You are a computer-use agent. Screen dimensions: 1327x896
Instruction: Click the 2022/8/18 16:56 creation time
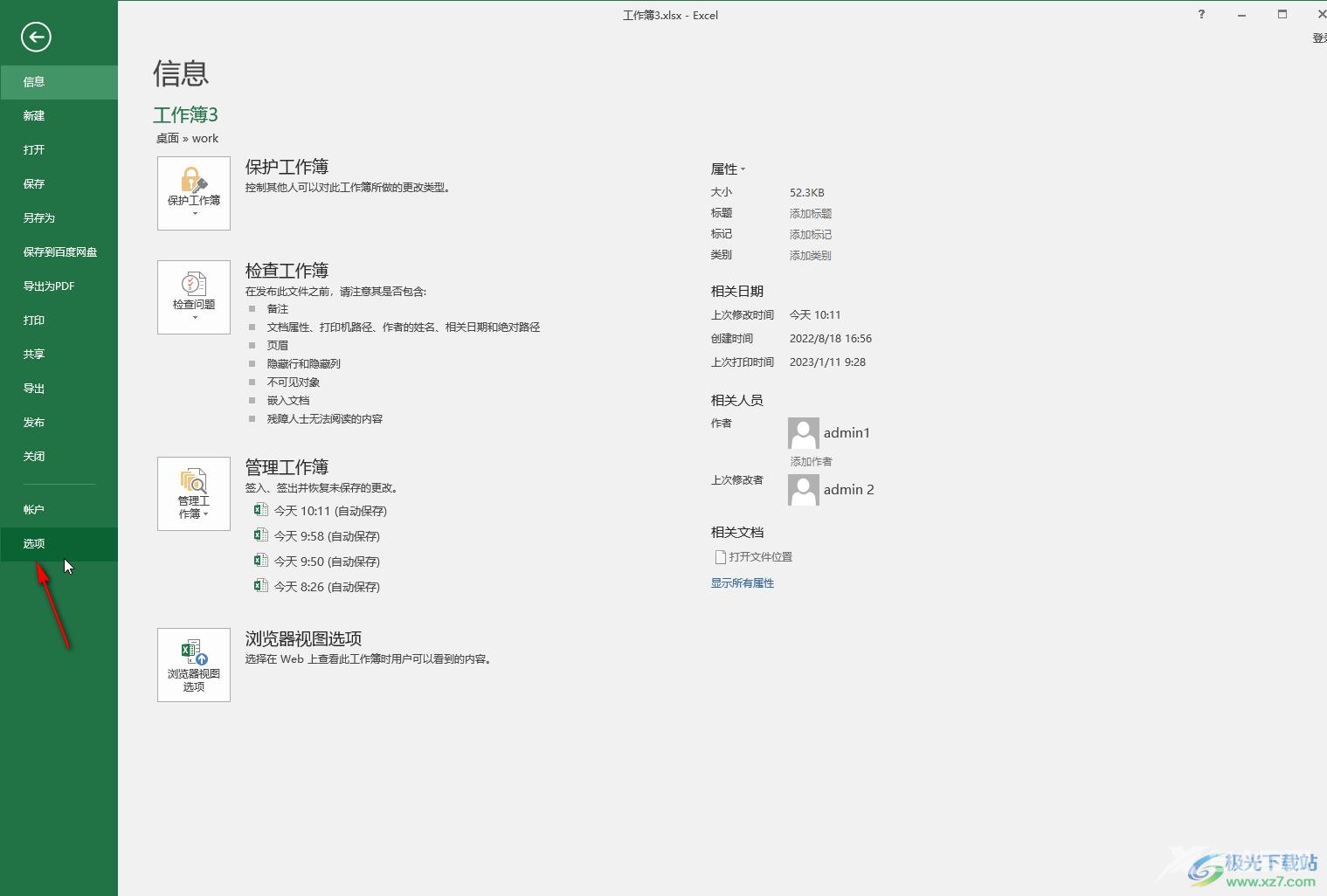coord(831,339)
